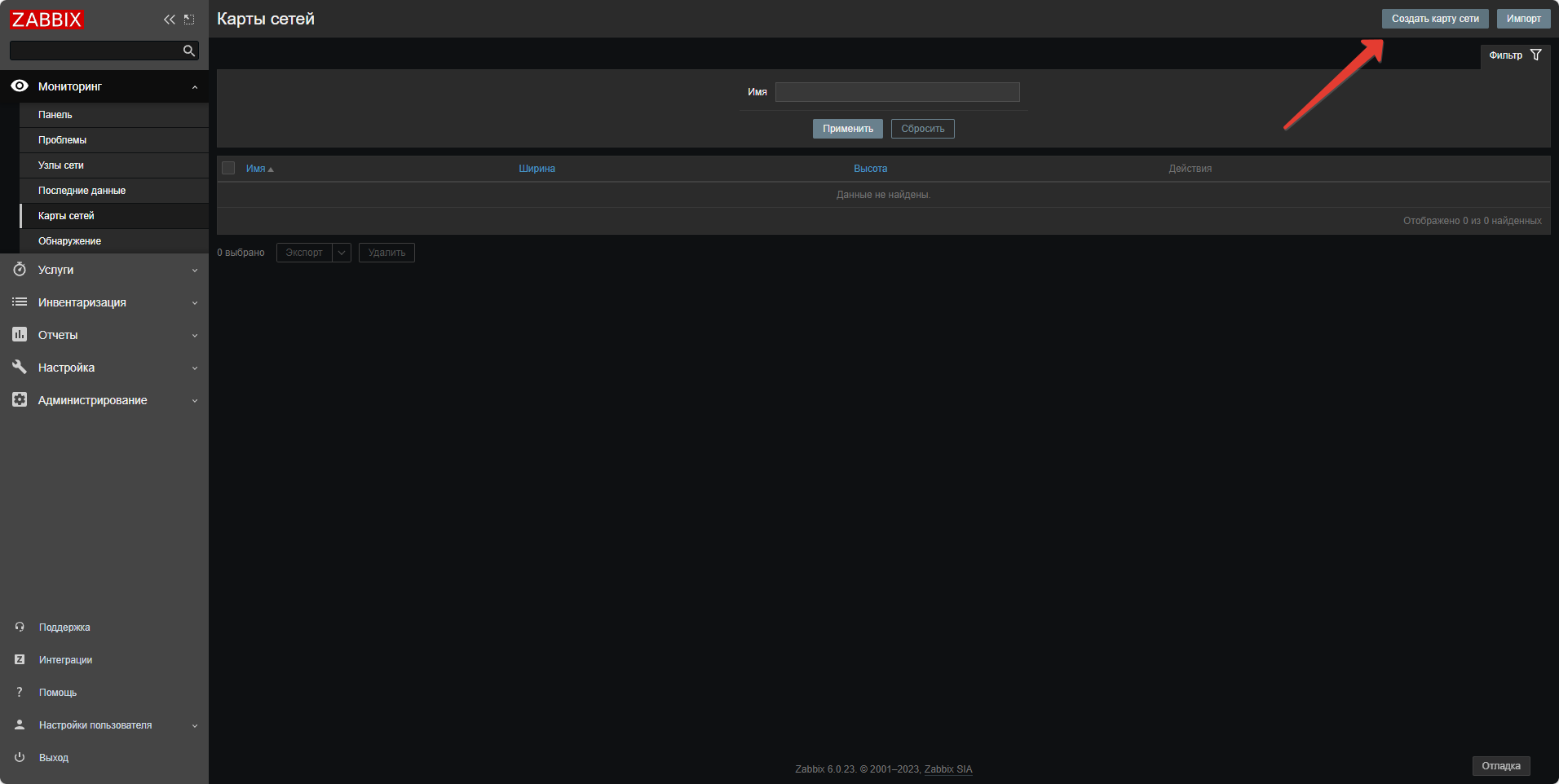Screen dimensions: 1559x784
Task: Click the sidebar search magnifier icon
Action: point(189,51)
